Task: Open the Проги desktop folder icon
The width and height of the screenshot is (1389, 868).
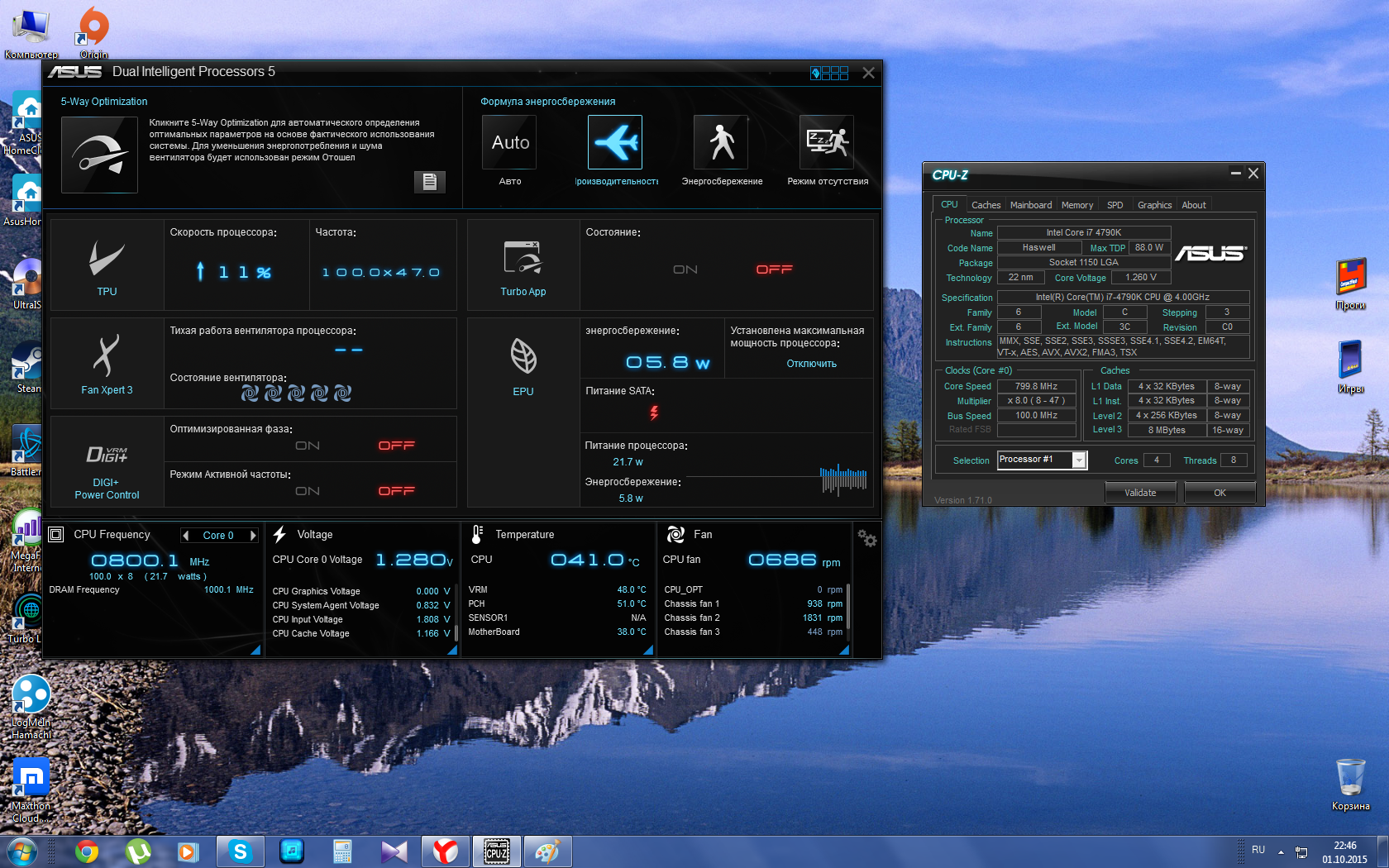Action: [x=1351, y=284]
